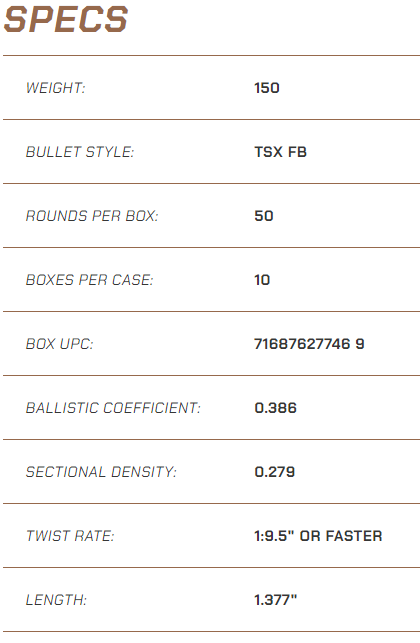Select the BALLISTIC COEFFICIENT label
Viewport: 420px width, 643px height.
point(113,408)
